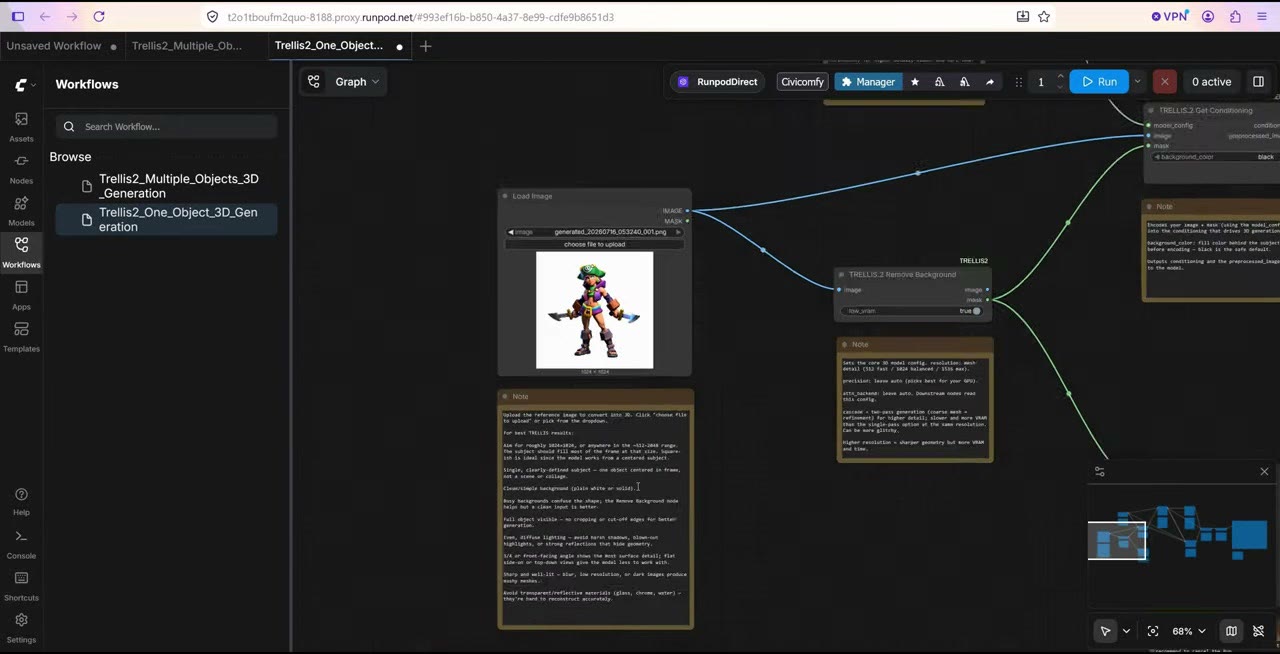This screenshot has height=654, width=1280.
Task: Click the Run button
Action: pos(1099,82)
